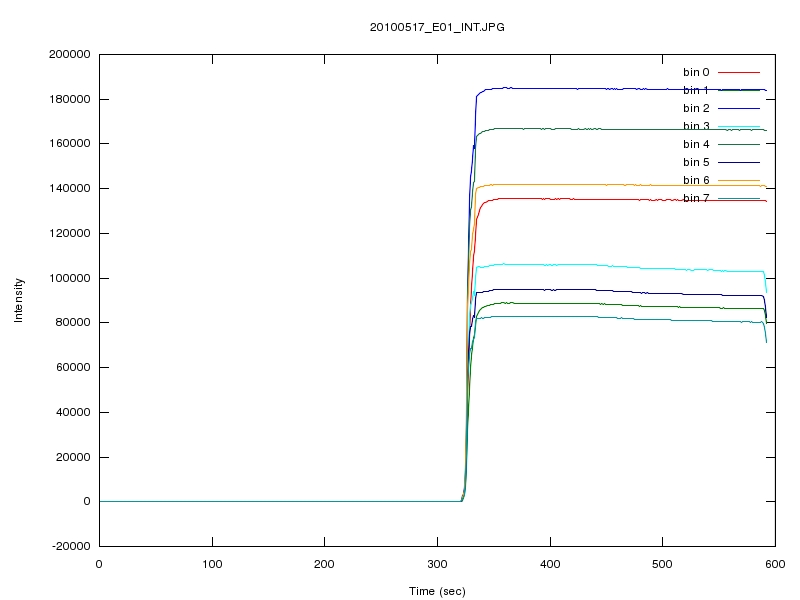Click the 'bin 7' legend label
The height and width of the screenshot is (600, 800).
pyautogui.click(x=696, y=198)
